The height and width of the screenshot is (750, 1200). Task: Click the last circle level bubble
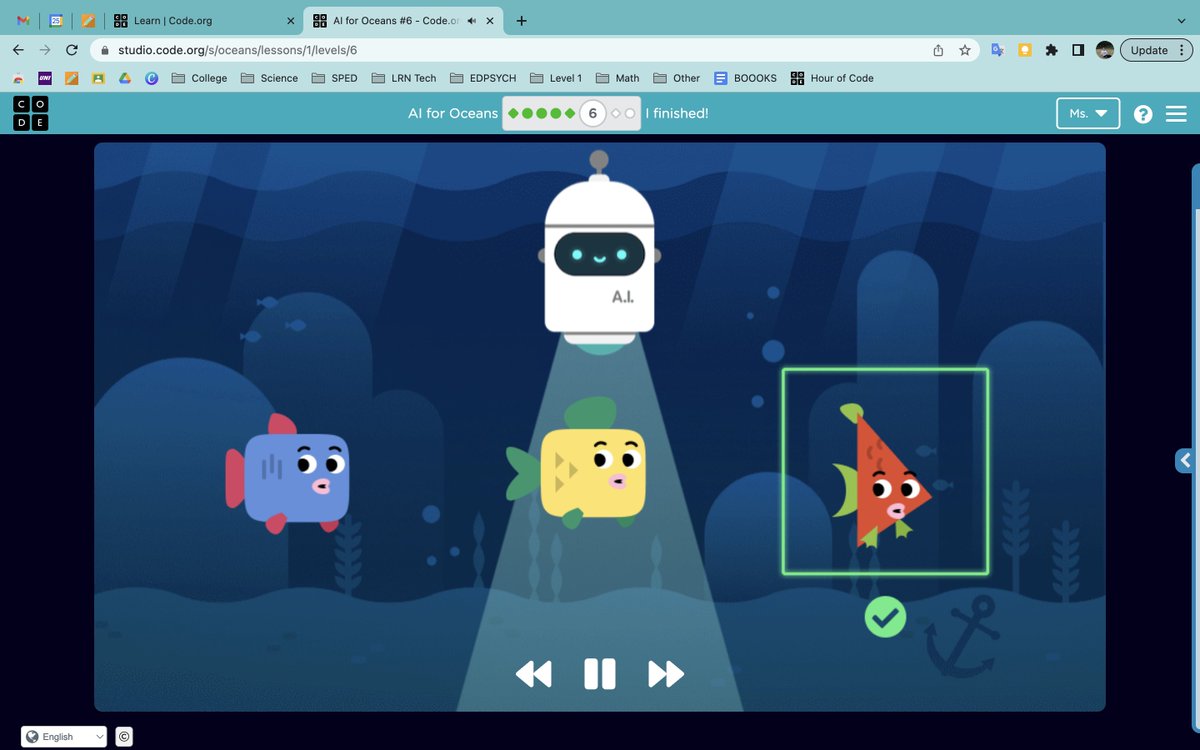pyautogui.click(x=630, y=114)
